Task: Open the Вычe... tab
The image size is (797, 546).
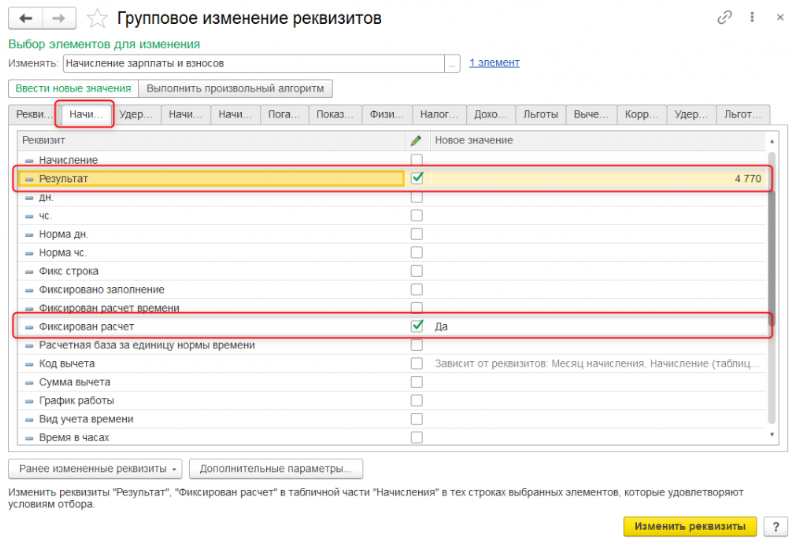Action: [x=590, y=115]
